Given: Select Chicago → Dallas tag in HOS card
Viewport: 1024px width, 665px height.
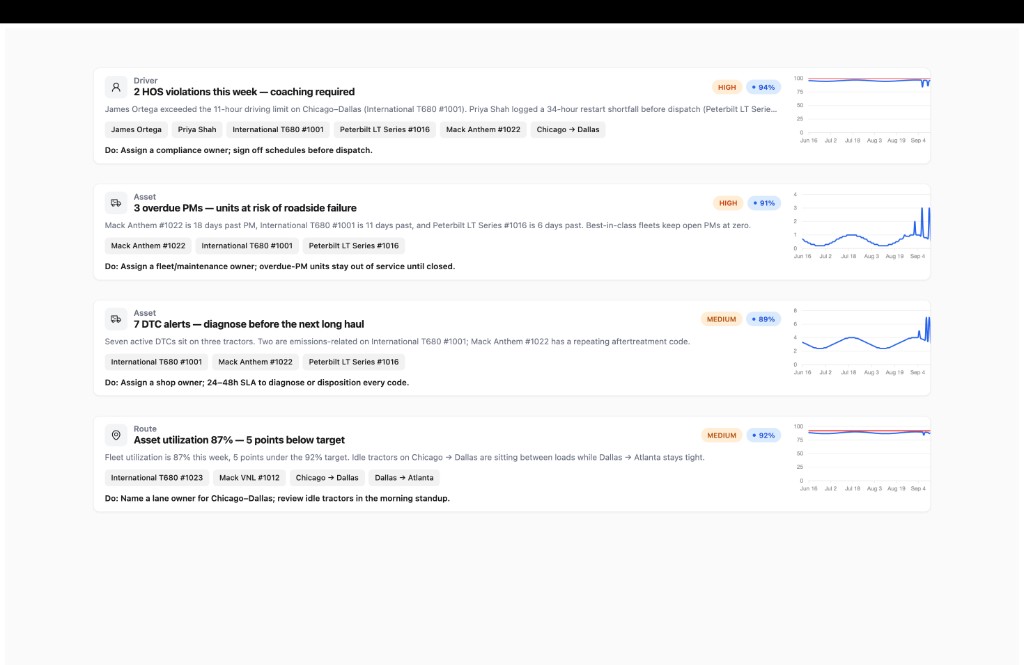Looking at the screenshot, I should point(568,129).
